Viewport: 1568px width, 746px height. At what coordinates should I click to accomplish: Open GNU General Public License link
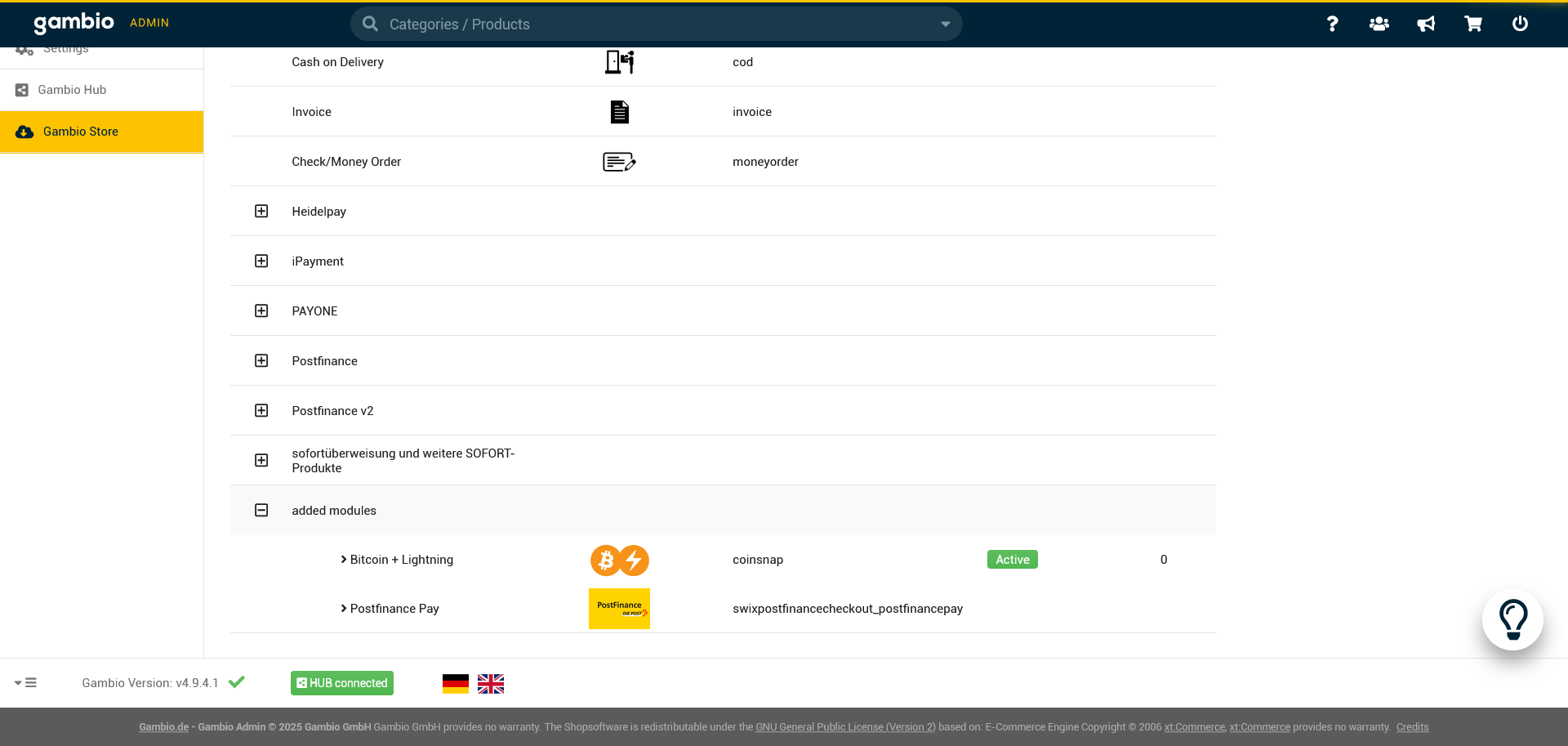tap(845, 727)
